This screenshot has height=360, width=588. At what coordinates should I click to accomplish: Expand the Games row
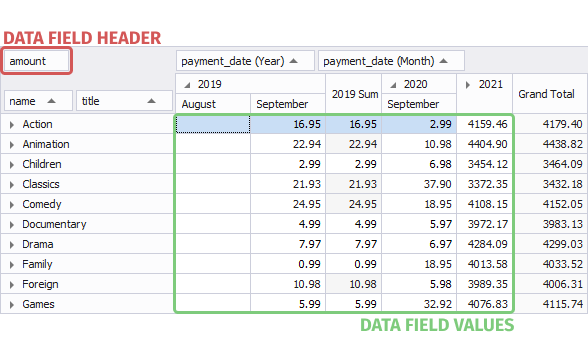tap(12, 305)
